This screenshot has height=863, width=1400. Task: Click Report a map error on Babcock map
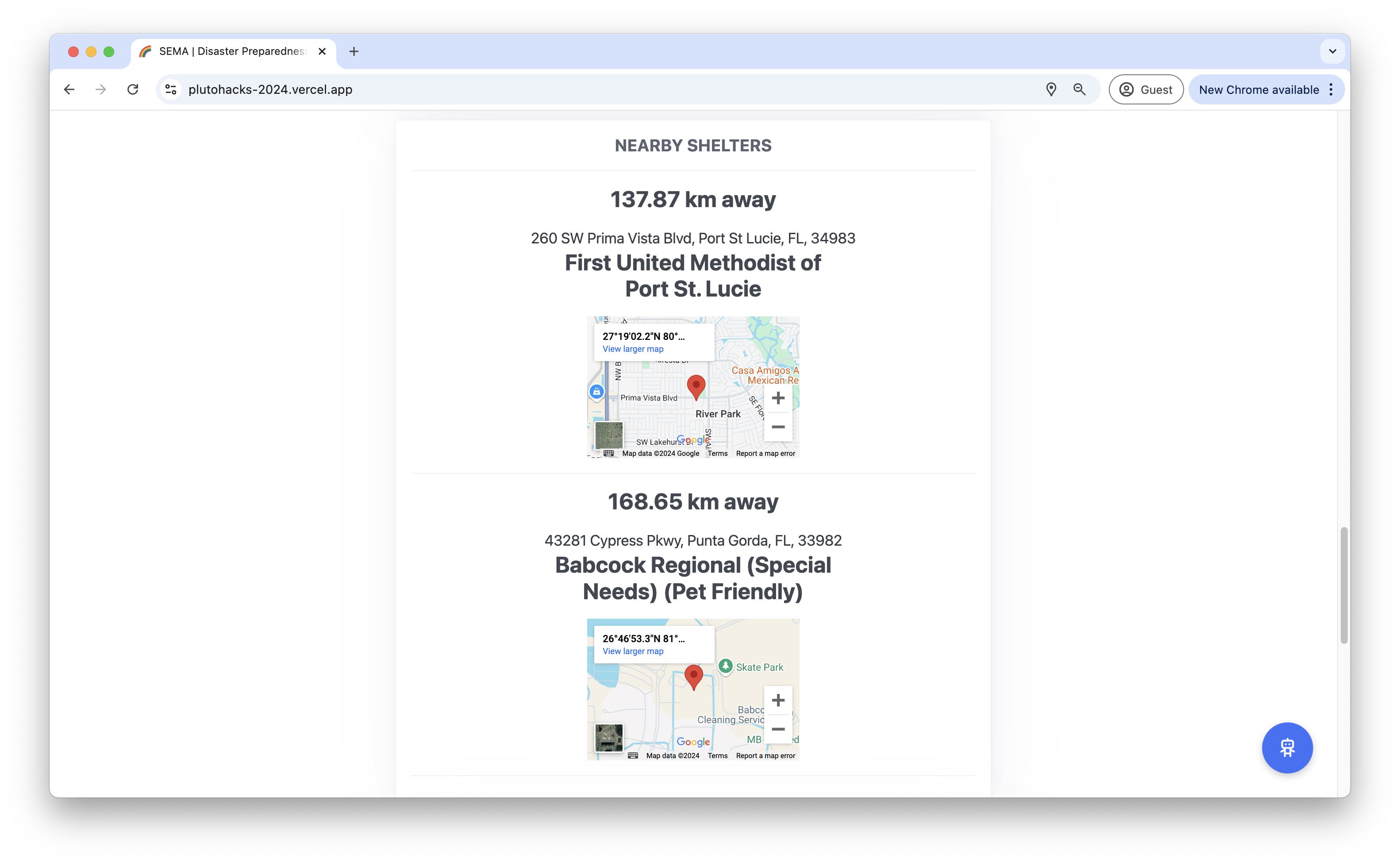pos(765,756)
